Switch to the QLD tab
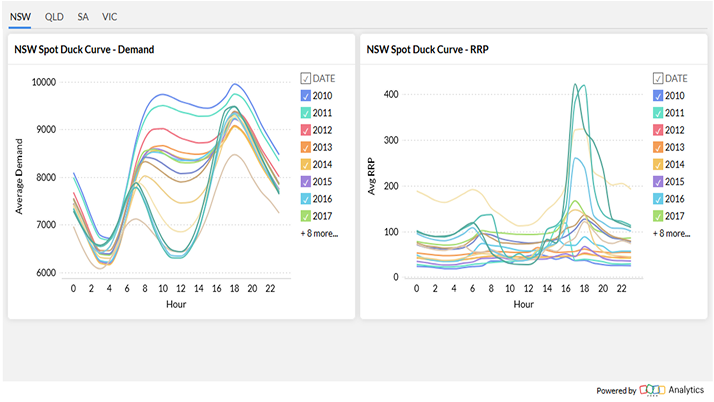The height and width of the screenshot is (402, 714). (53, 17)
